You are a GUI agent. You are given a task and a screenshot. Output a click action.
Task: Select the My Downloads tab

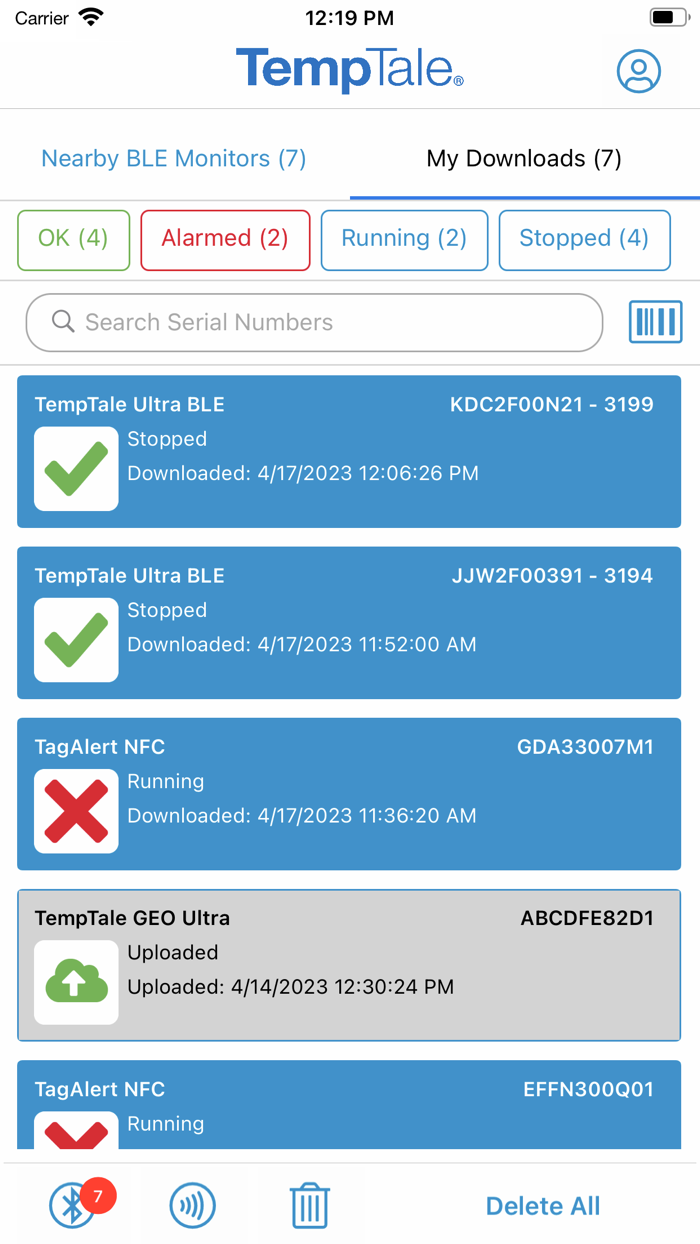(x=523, y=158)
